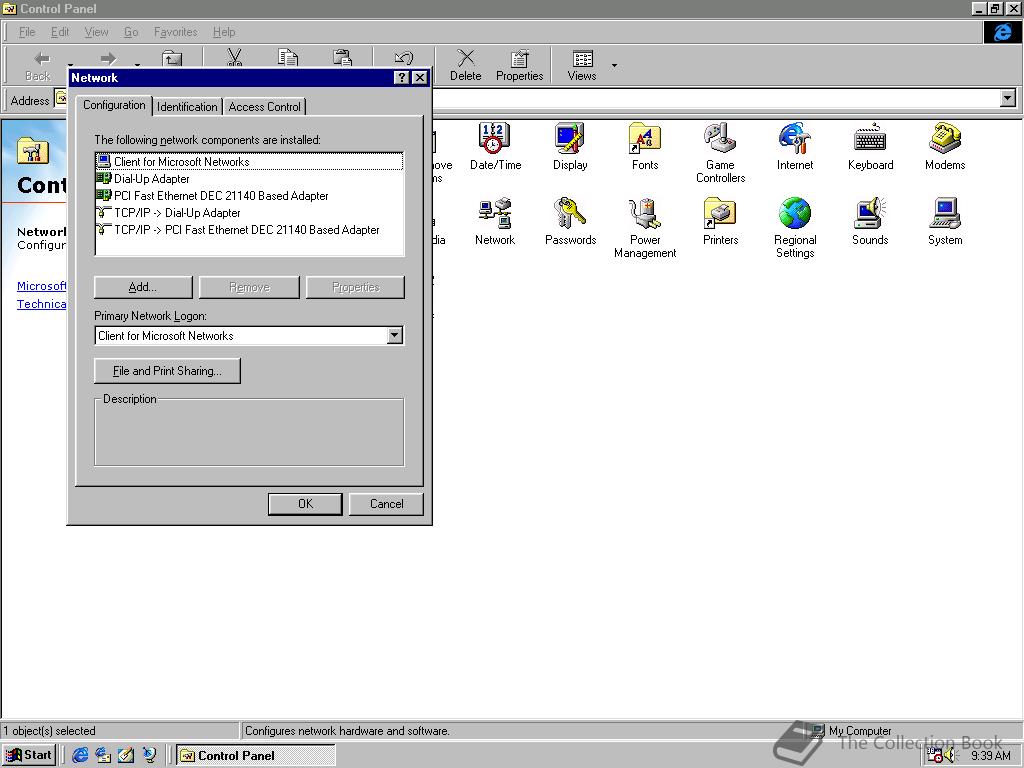This screenshot has width=1024, height=768.
Task: Open the Edit menu
Action: pyautogui.click(x=60, y=32)
